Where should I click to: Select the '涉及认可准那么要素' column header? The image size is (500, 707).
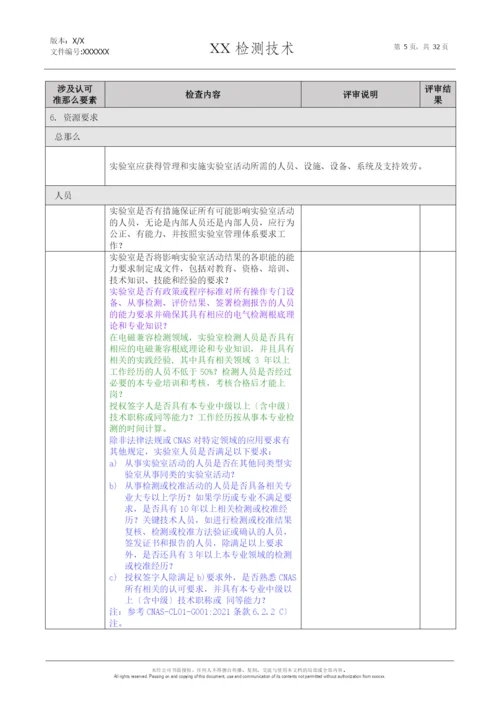[75, 94]
